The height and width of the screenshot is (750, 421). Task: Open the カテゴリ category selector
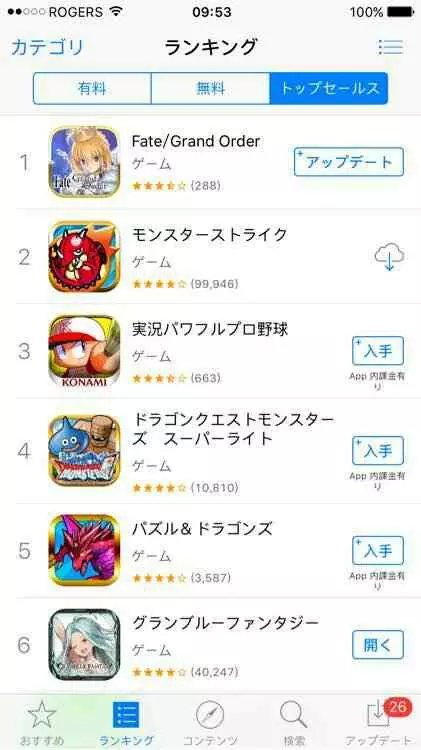click(47, 47)
